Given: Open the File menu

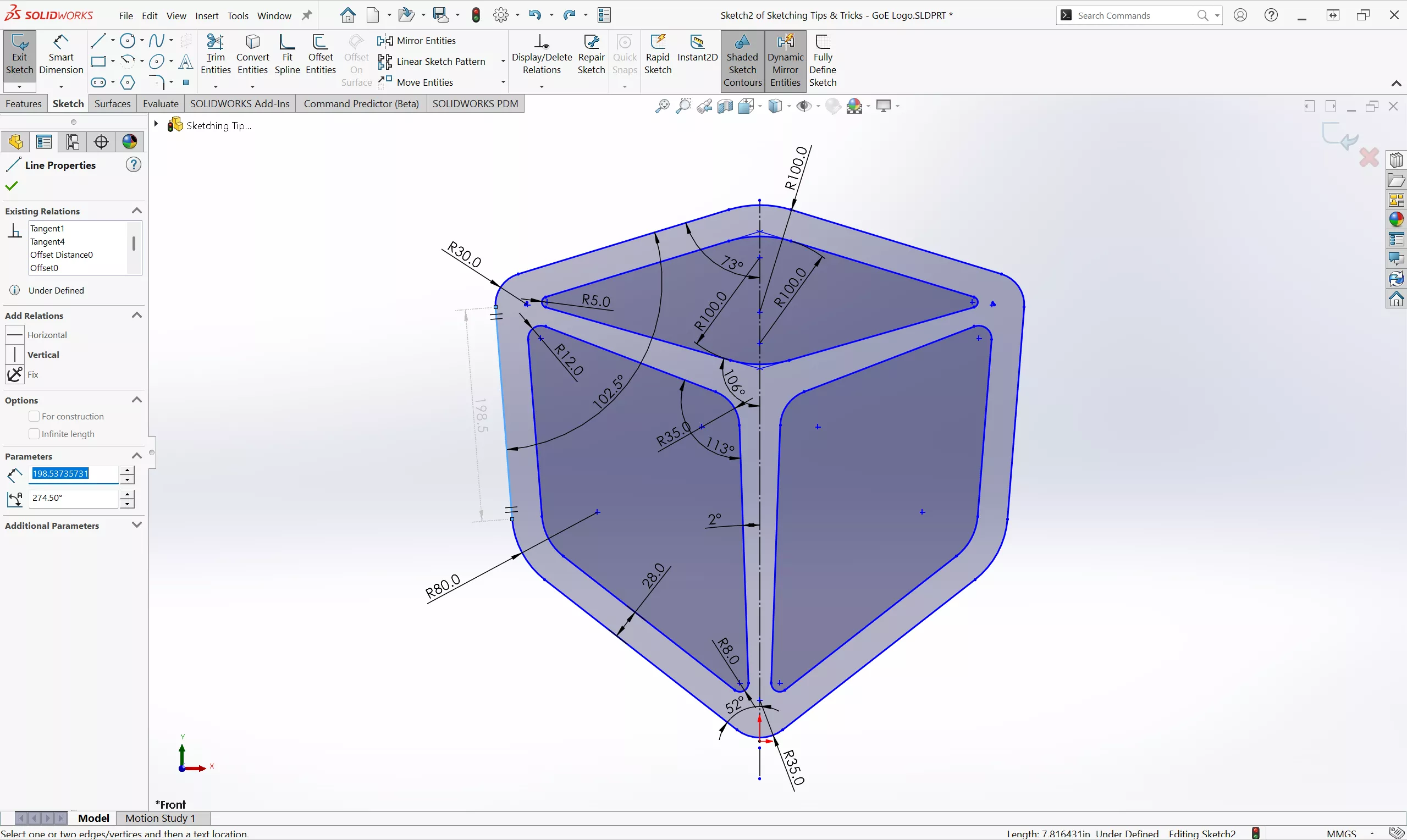Looking at the screenshot, I should 126,16.
